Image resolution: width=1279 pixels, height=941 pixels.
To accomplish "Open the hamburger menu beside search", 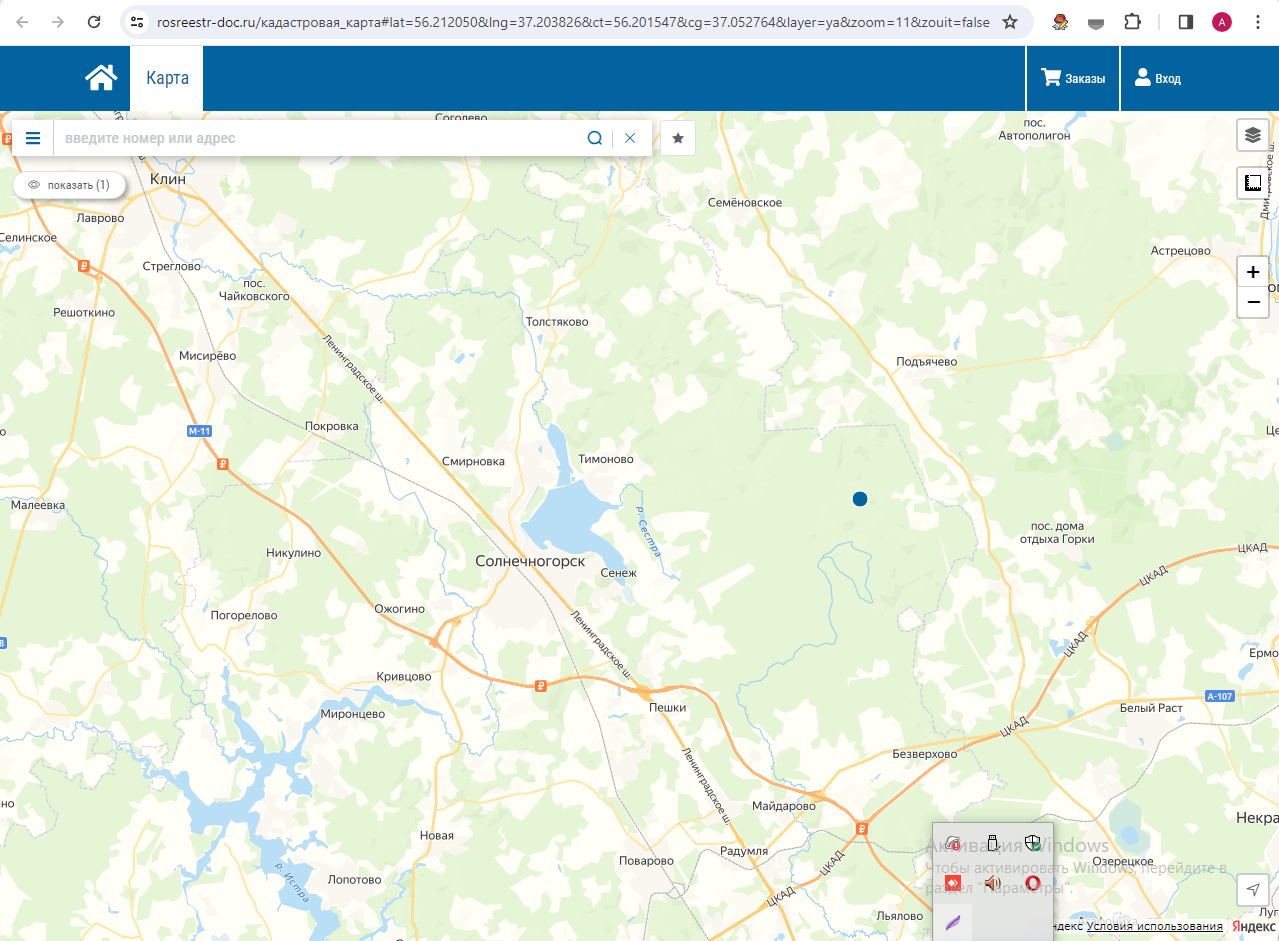I will (33, 138).
